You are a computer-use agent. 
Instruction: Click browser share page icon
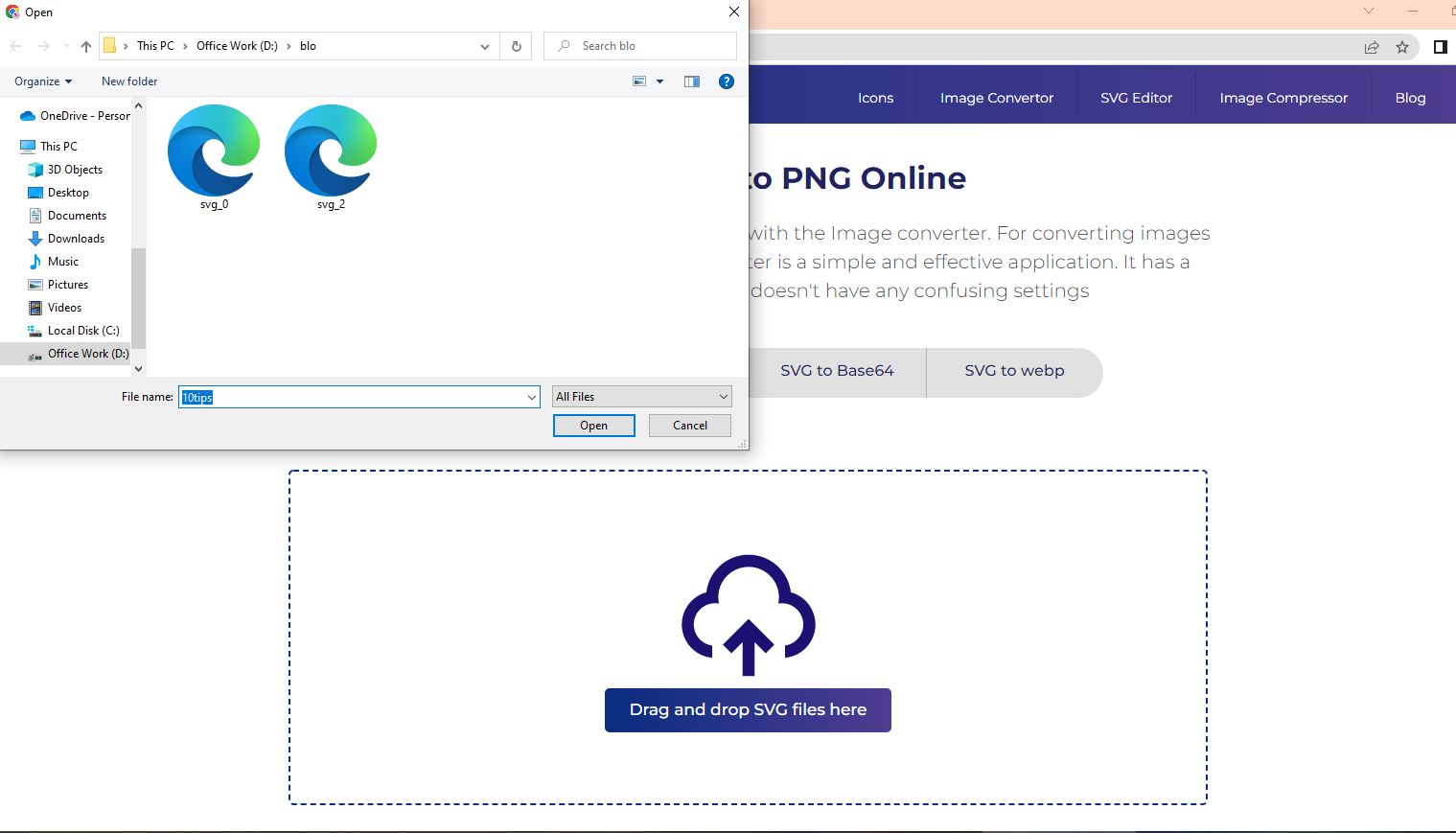click(x=1372, y=47)
